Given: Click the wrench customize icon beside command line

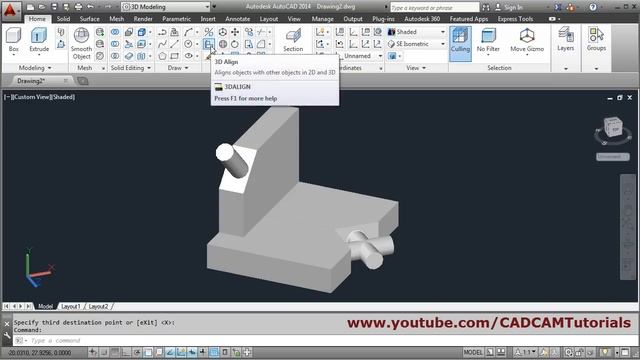Looking at the screenshot, I should pos(7,336).
